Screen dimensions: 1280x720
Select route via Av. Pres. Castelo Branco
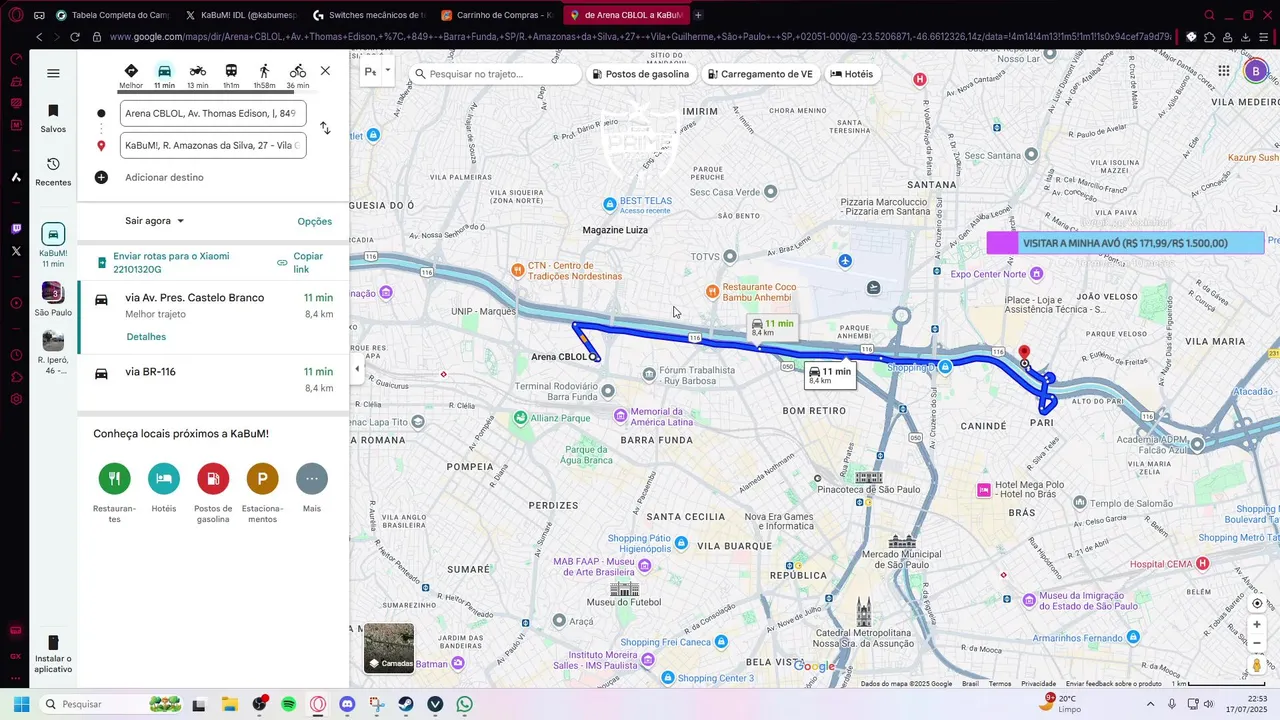pyautogui.click(x=213, y=317)
